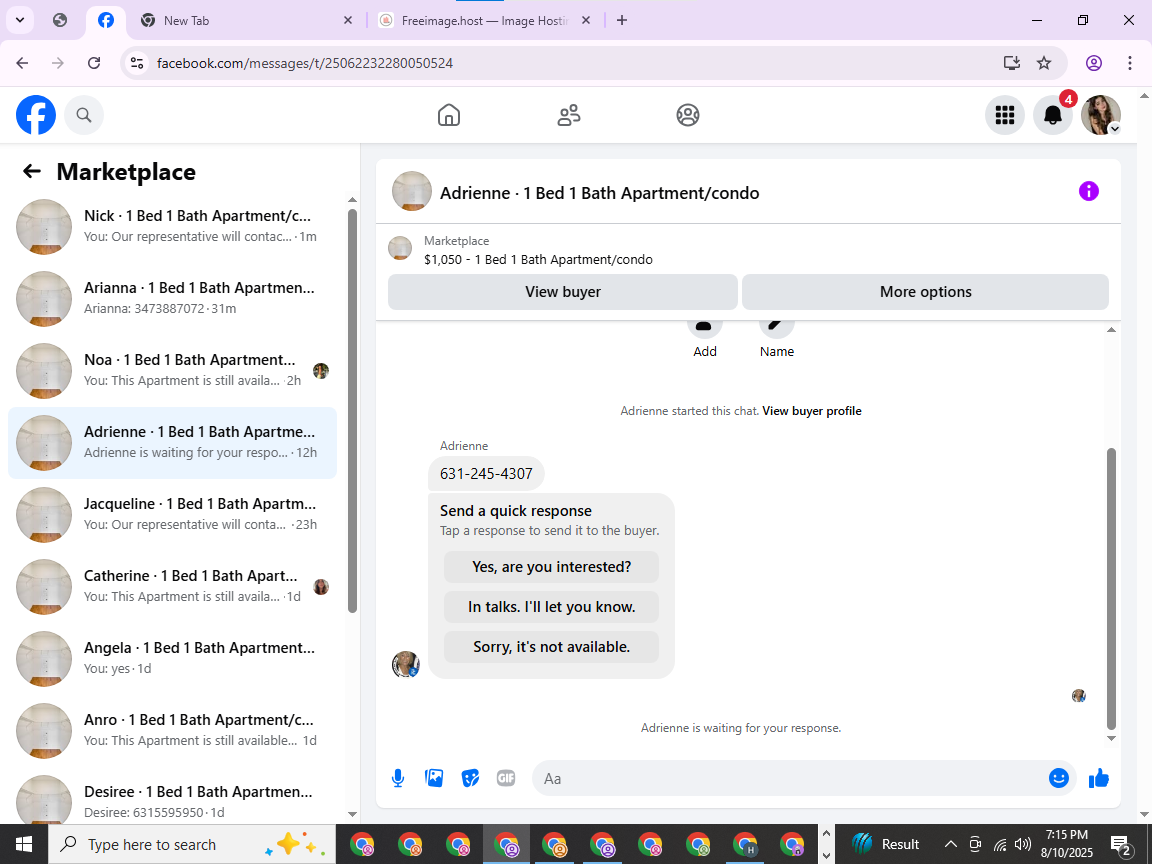
Task: Open the Facebook menu grid icon
Action: (x=1004, y=115)
